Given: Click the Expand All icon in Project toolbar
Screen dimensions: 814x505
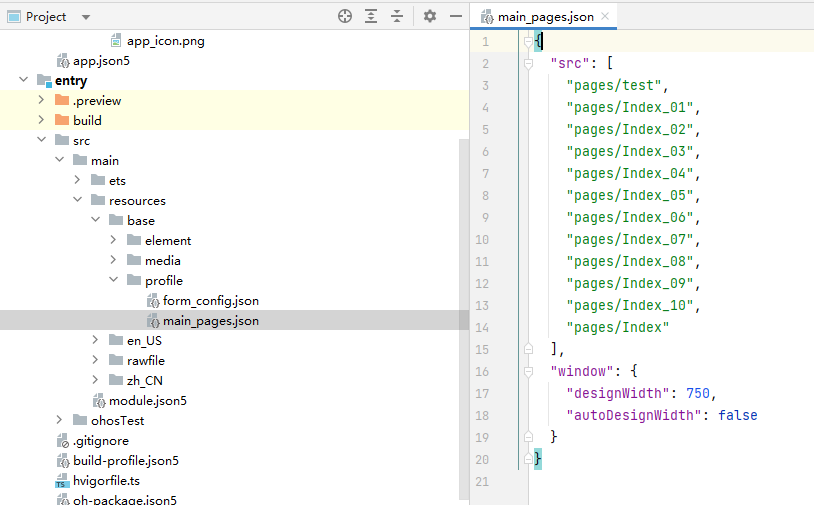Looking at the screenshot, I should [x=371, y=17].
